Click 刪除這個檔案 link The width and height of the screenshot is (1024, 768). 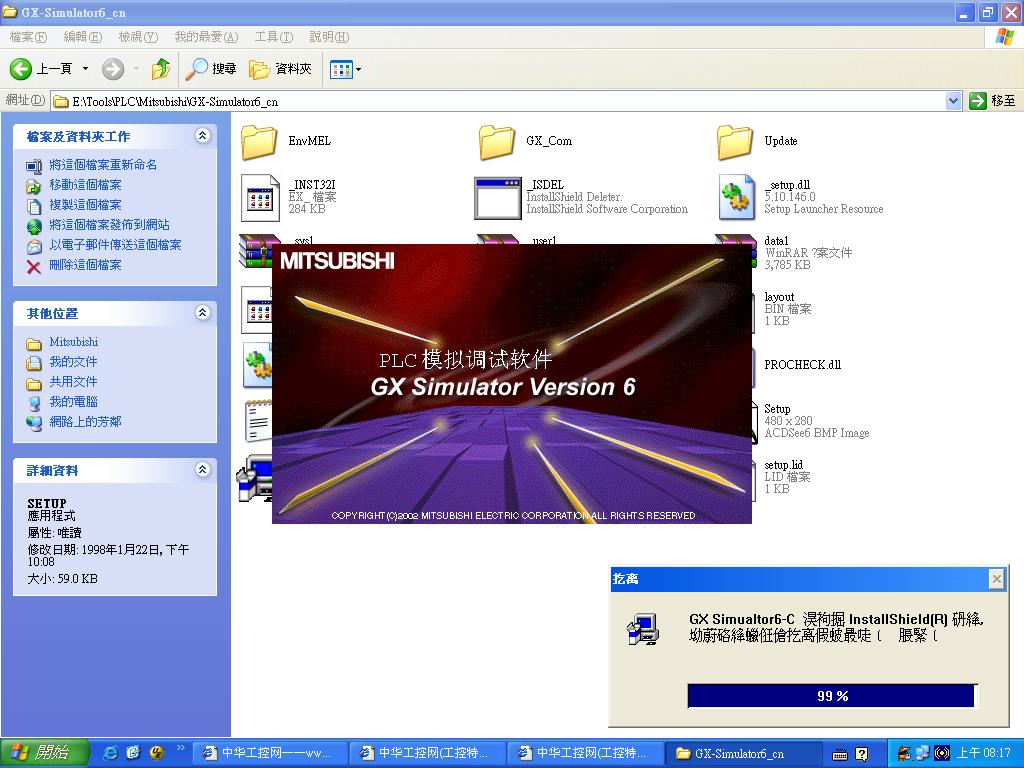pos(86,265)
